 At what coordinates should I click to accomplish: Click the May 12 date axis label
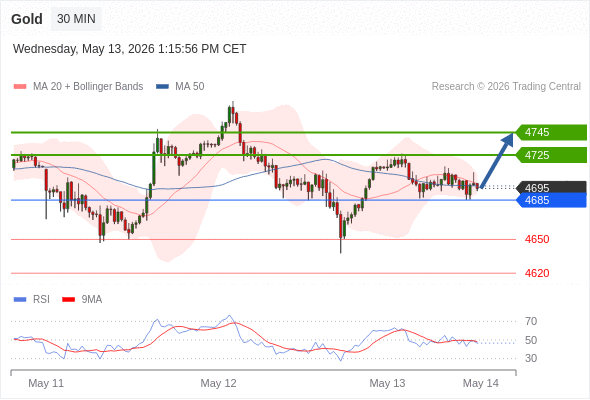coord(218,383)
